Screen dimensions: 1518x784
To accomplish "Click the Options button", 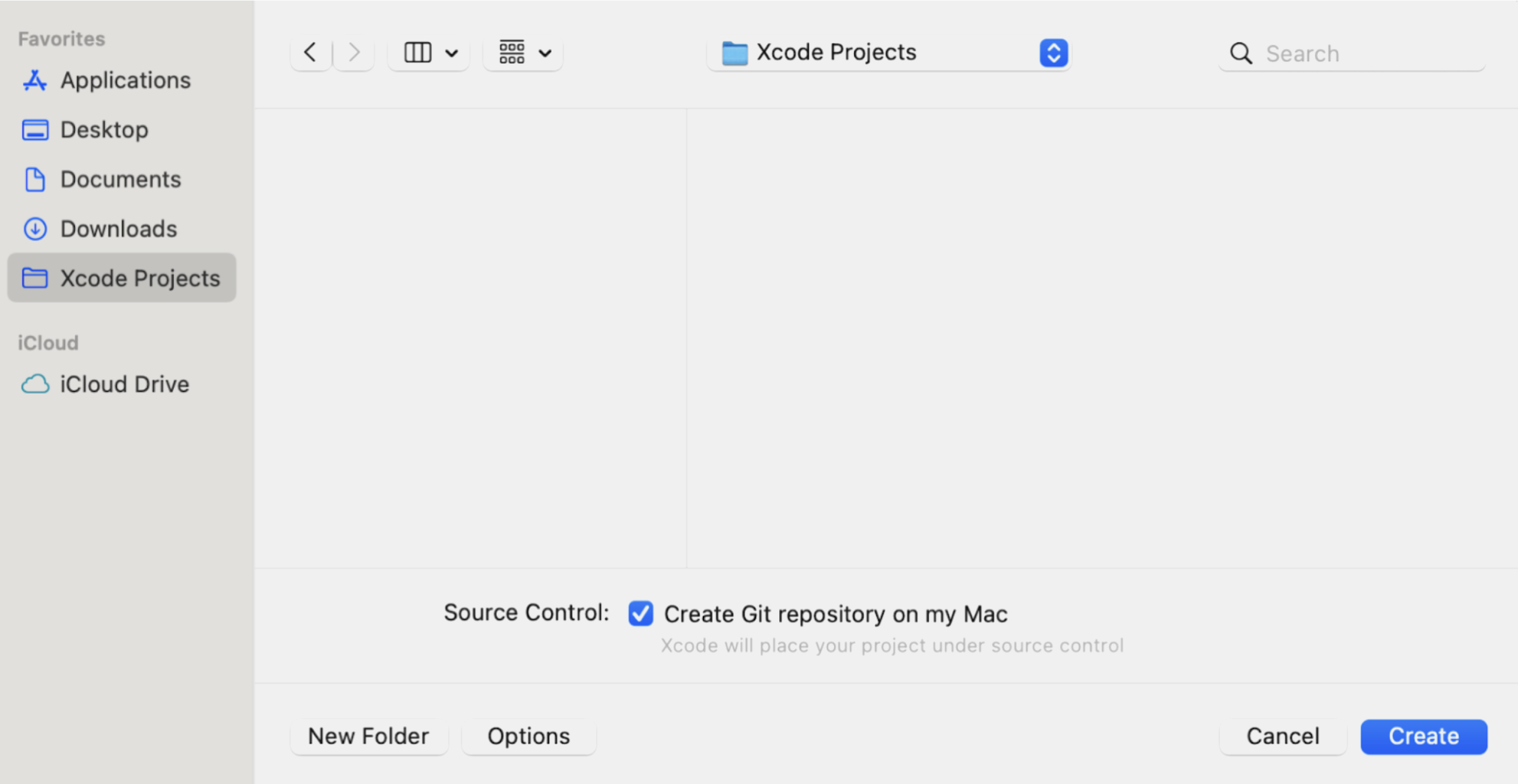I will point(528,736).
